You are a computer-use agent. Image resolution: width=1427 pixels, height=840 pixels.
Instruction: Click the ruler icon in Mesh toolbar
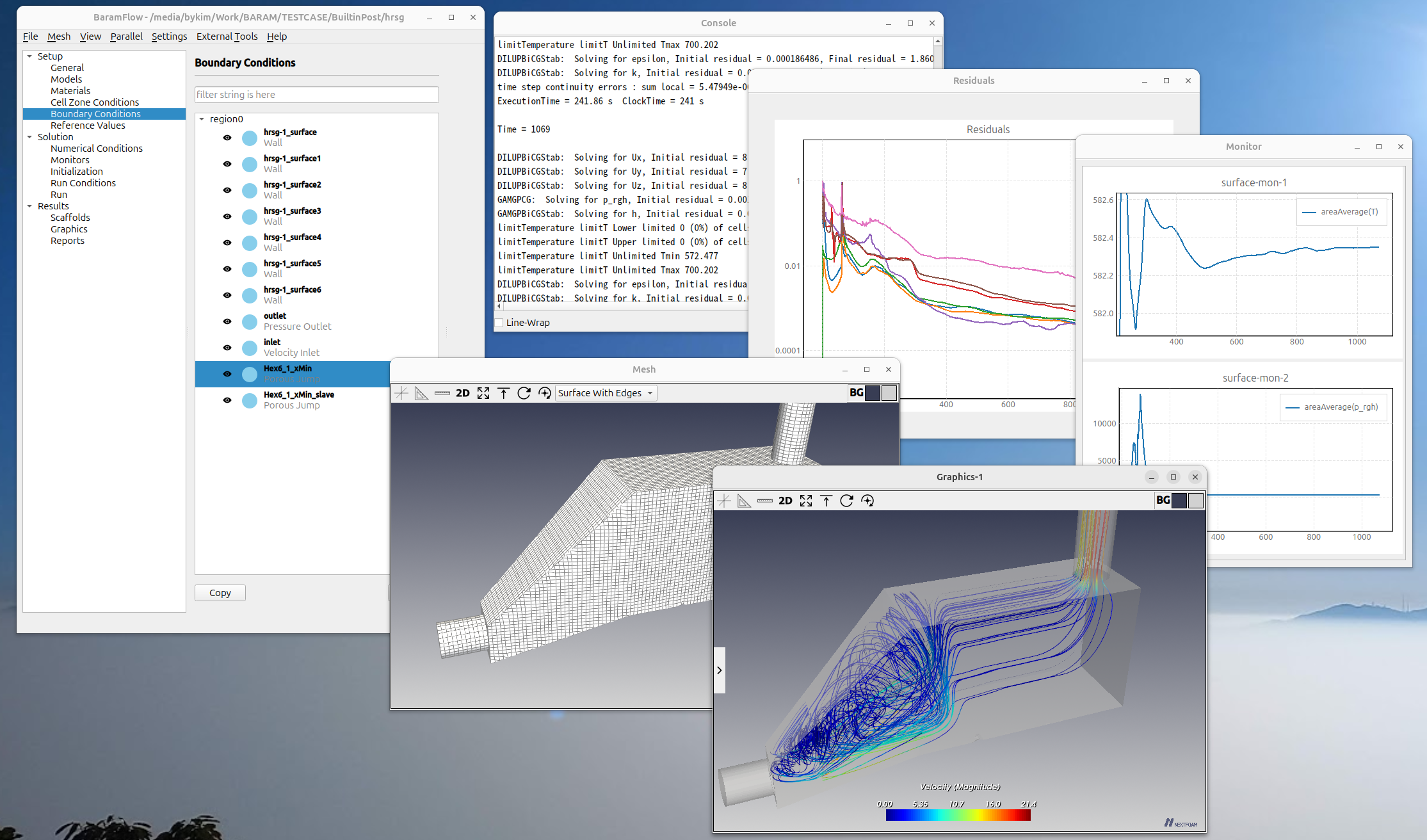pos(442,393)
